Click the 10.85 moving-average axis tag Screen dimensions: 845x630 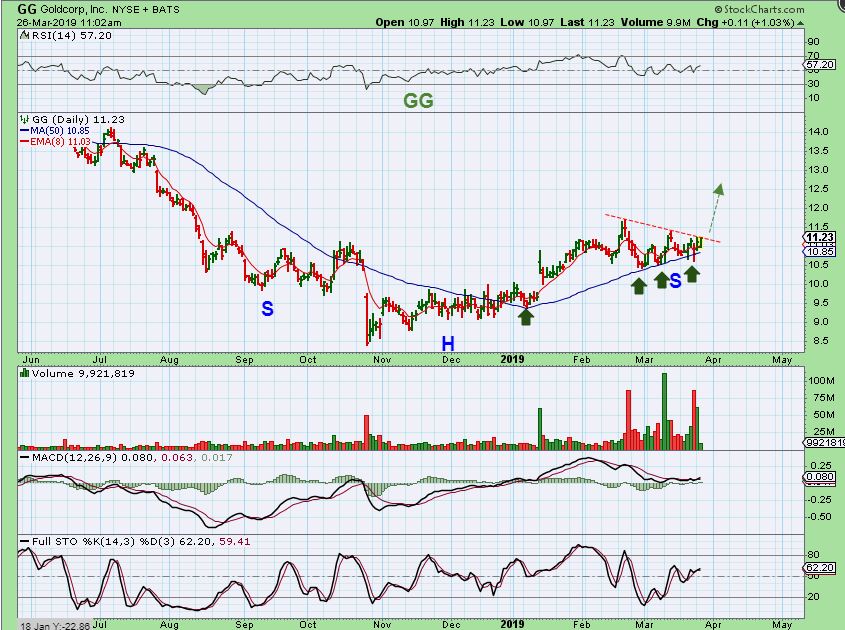820,252
